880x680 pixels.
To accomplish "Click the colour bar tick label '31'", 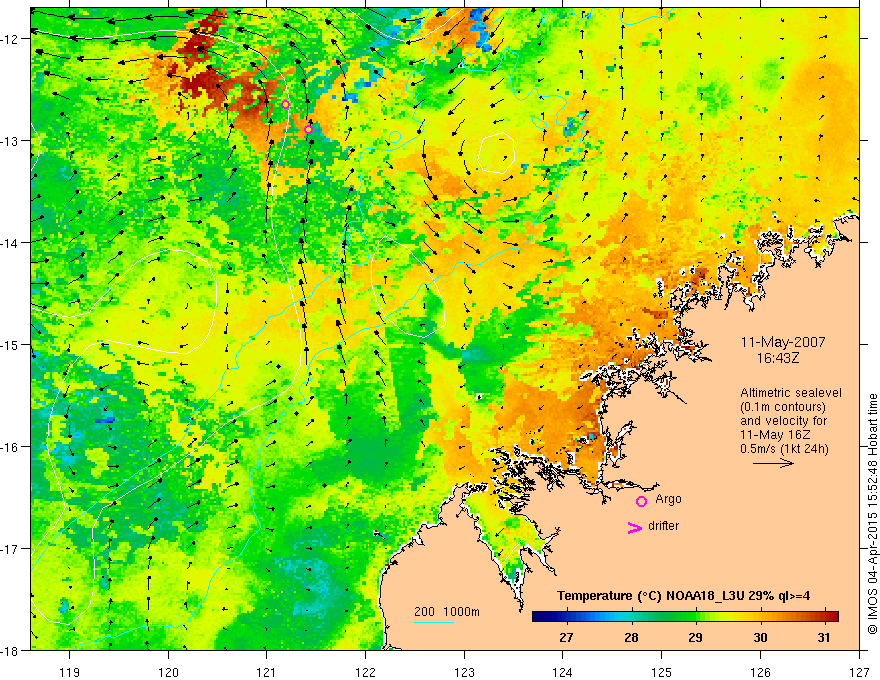I will pos(824,638).
